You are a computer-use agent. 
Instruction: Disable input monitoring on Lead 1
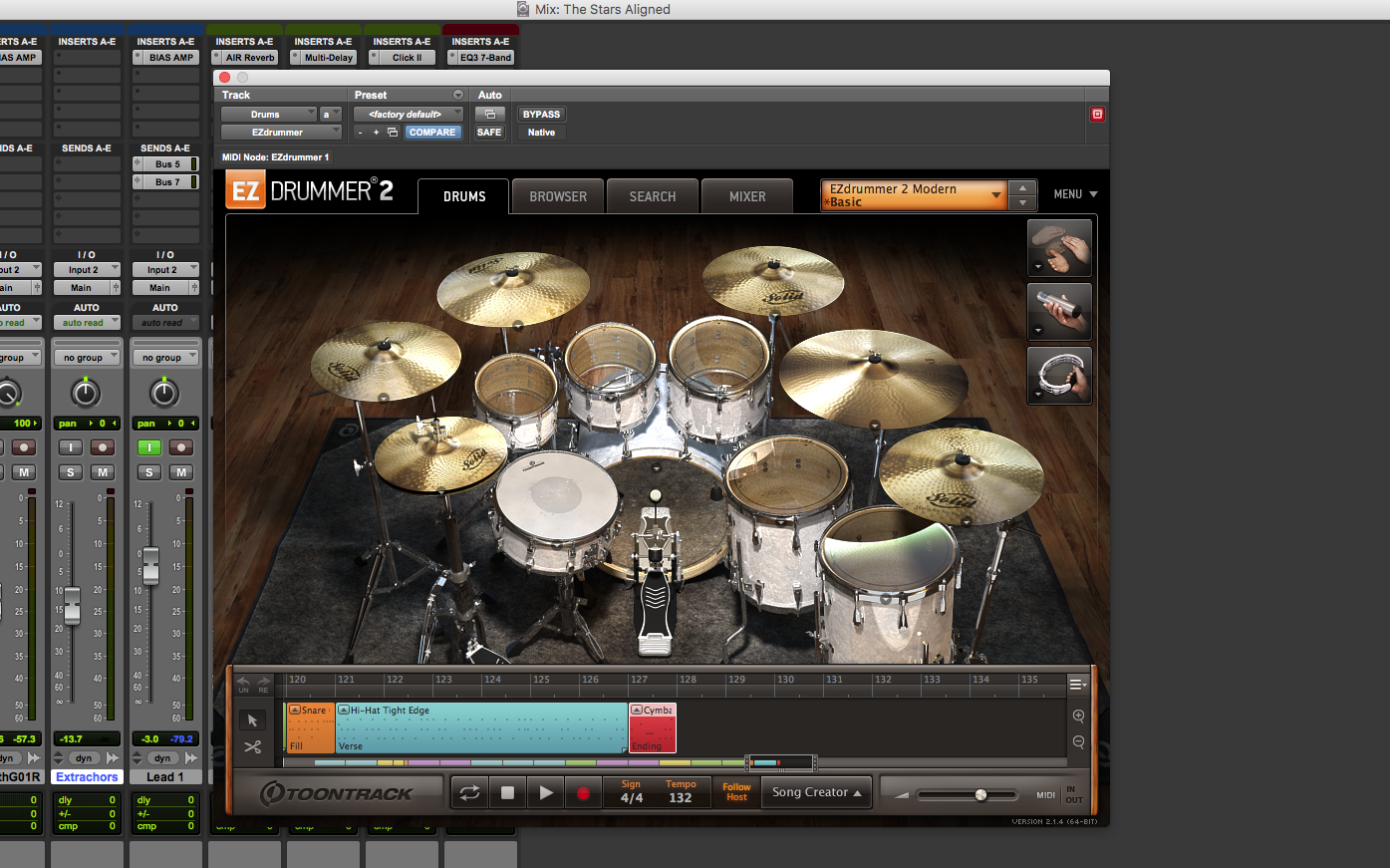[149, 447]
